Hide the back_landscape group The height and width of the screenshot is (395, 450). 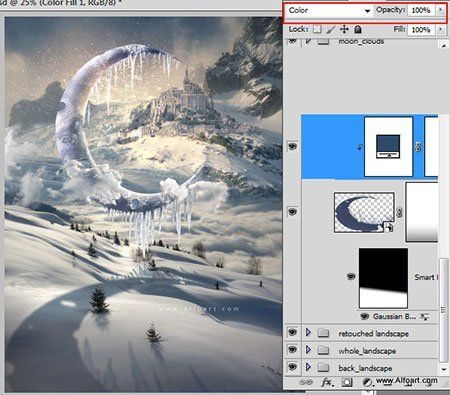(292, 367)
